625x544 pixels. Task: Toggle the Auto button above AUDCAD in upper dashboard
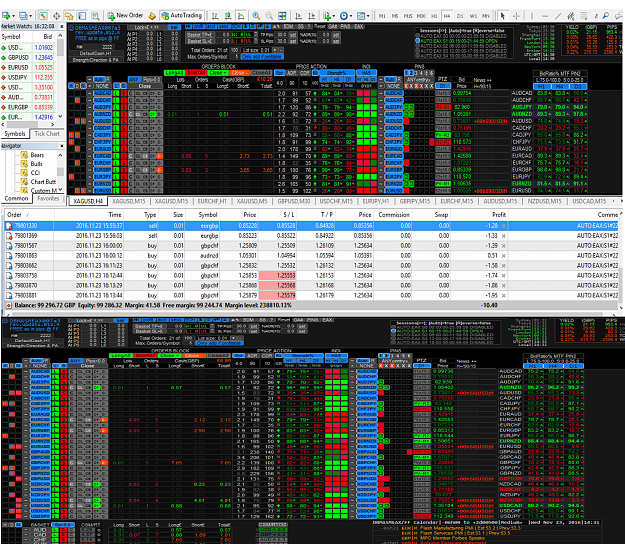click(99, 79)
